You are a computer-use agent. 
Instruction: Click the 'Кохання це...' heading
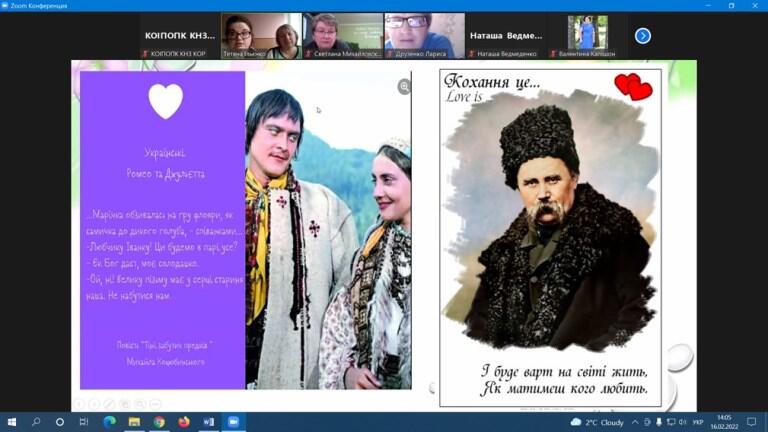[492, 81]
